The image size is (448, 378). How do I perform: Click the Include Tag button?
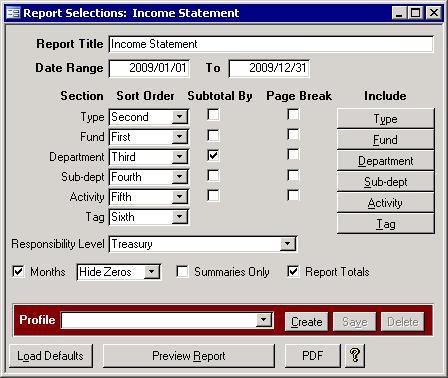[x=386, y=224]
